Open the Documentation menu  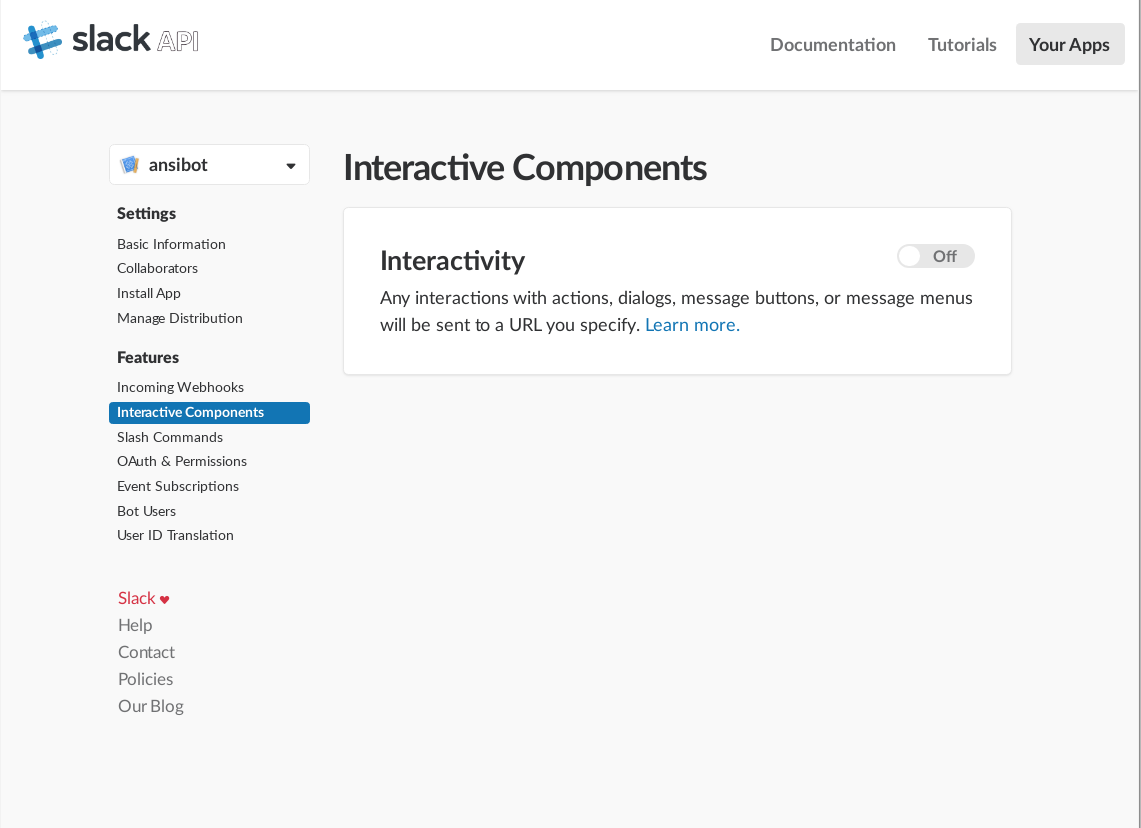coord(832,45)
